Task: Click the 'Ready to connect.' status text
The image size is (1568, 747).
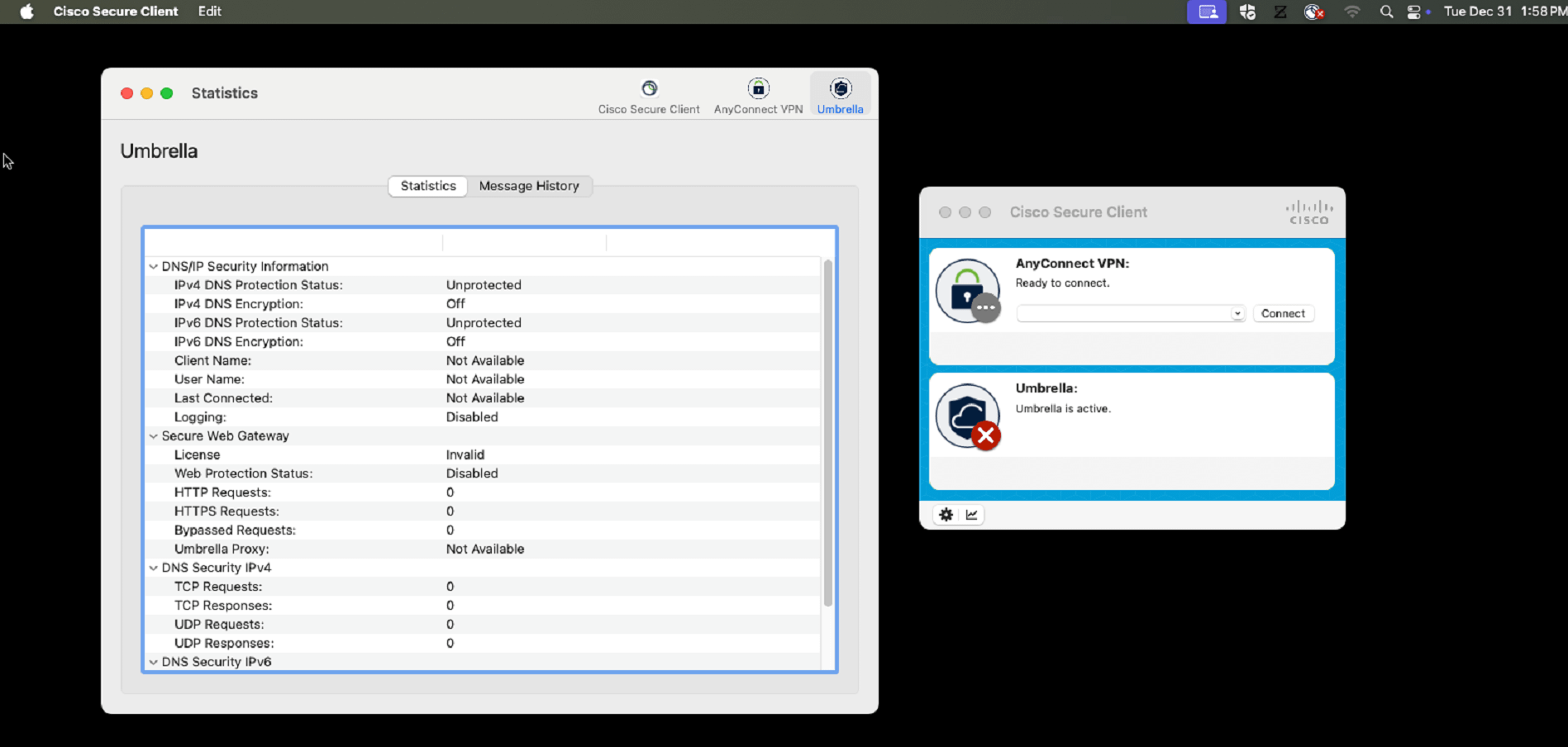Action: [1062, 283]
